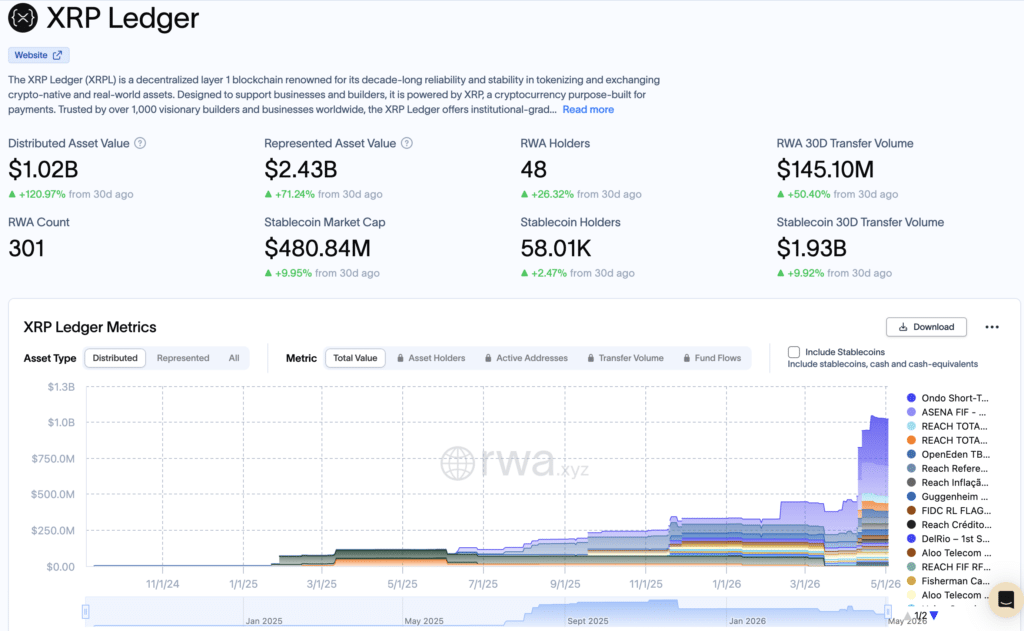Viewport: 1024px width, 631px height.
Task: Toggle Reach Crédito... series in legend
Action: click(x=949, y=525)
